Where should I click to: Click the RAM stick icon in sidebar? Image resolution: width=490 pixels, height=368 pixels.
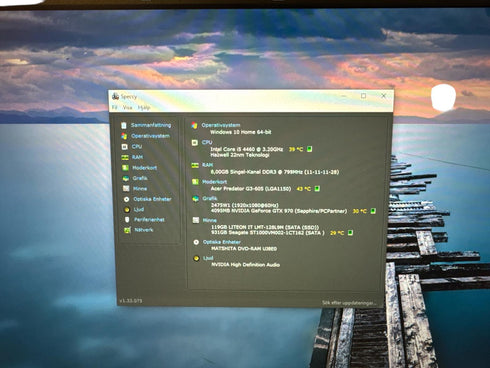pyautogui.click(x=125, y=157)
